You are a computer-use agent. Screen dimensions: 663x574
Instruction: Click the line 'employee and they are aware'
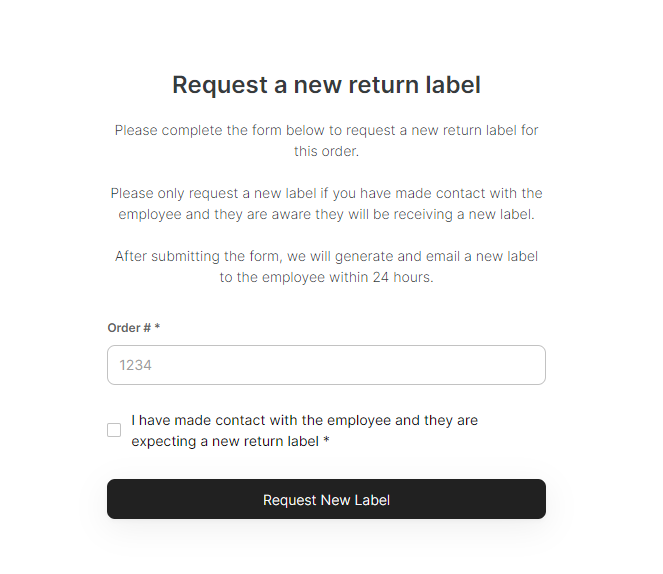click(326, 215)
